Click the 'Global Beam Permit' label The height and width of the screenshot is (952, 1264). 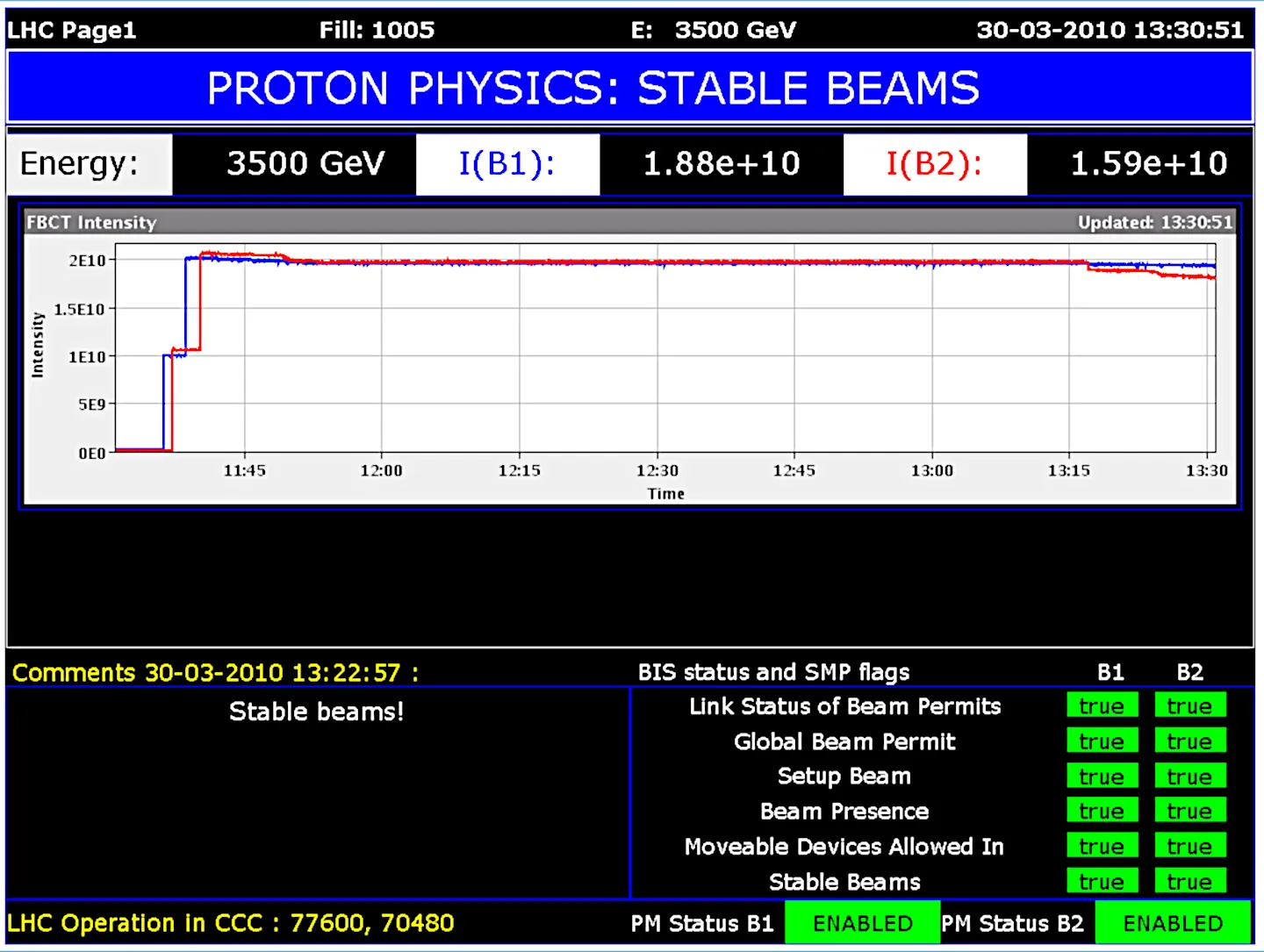click(844, 741)
